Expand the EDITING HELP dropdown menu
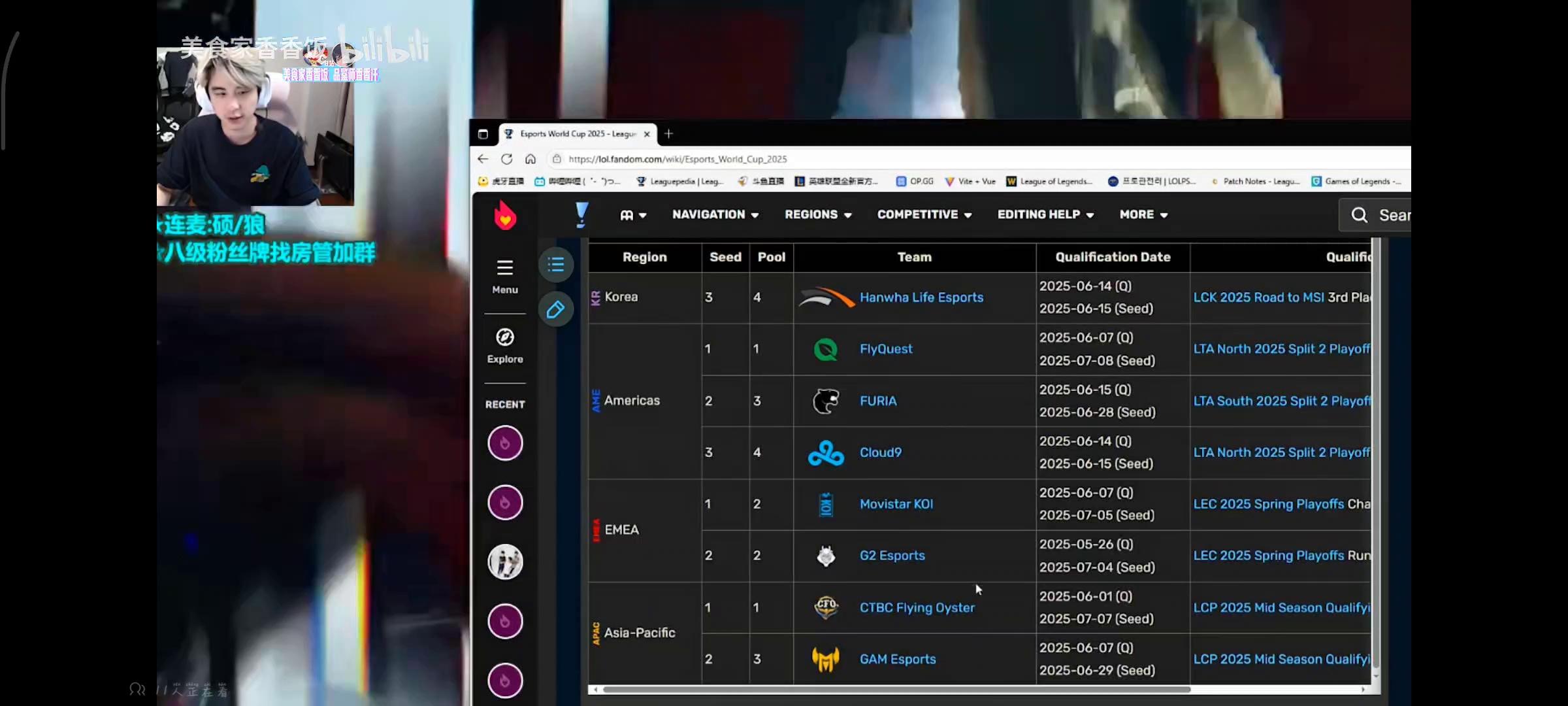Screen dimensions: 1568x706 coord(1045,214)
